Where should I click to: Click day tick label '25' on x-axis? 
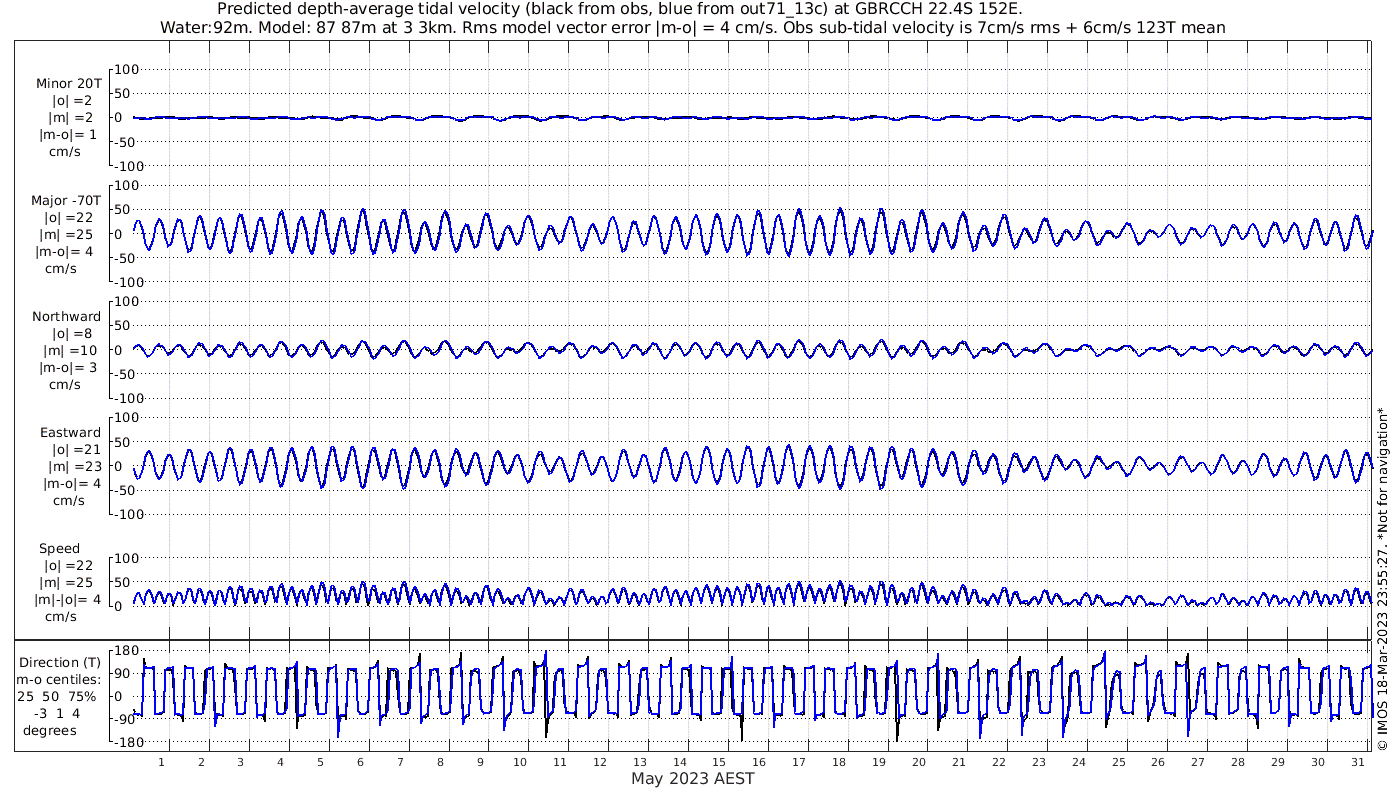tap(1118, 762)
